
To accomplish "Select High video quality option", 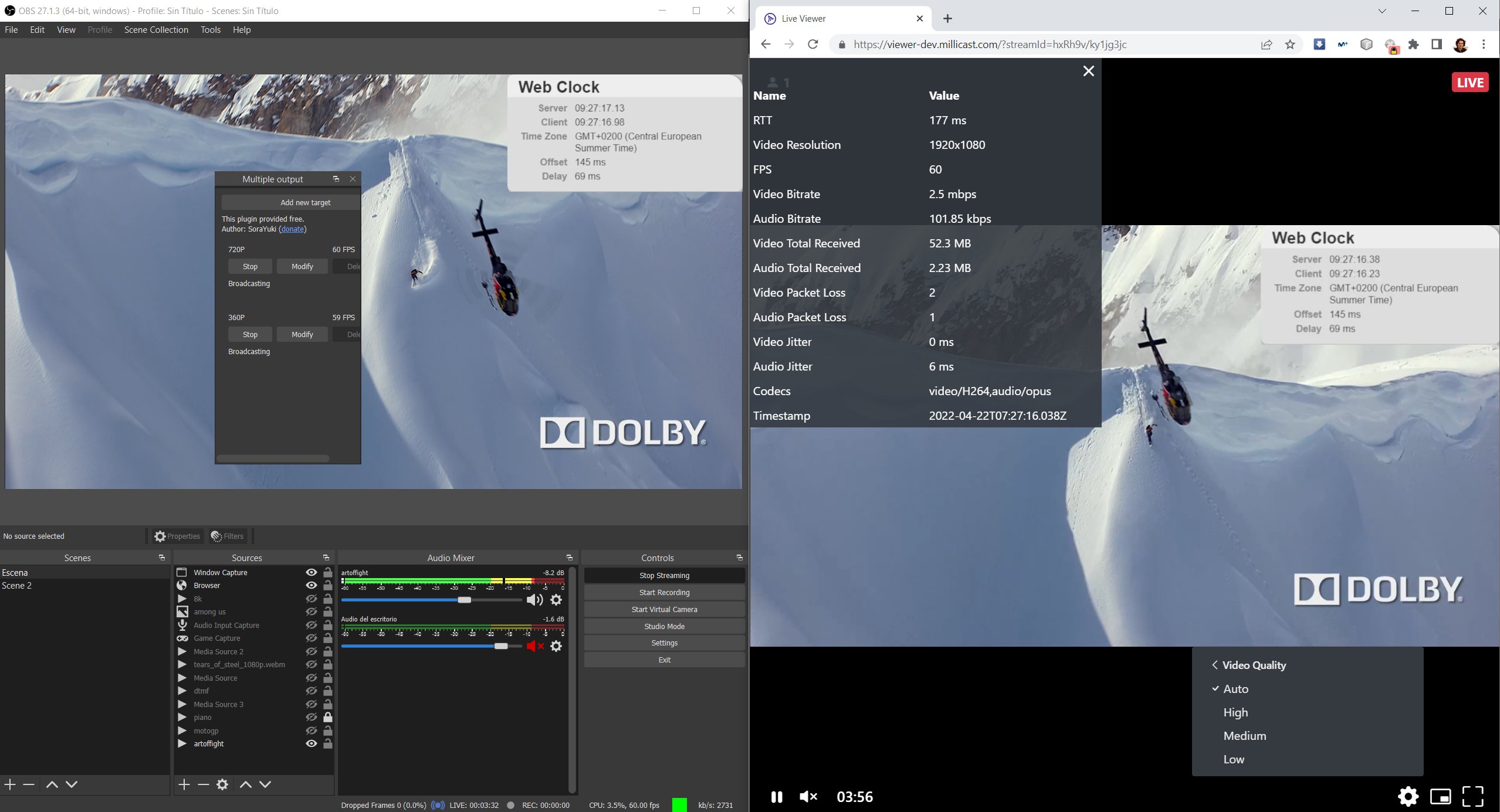I will [x=1235, y=712].
